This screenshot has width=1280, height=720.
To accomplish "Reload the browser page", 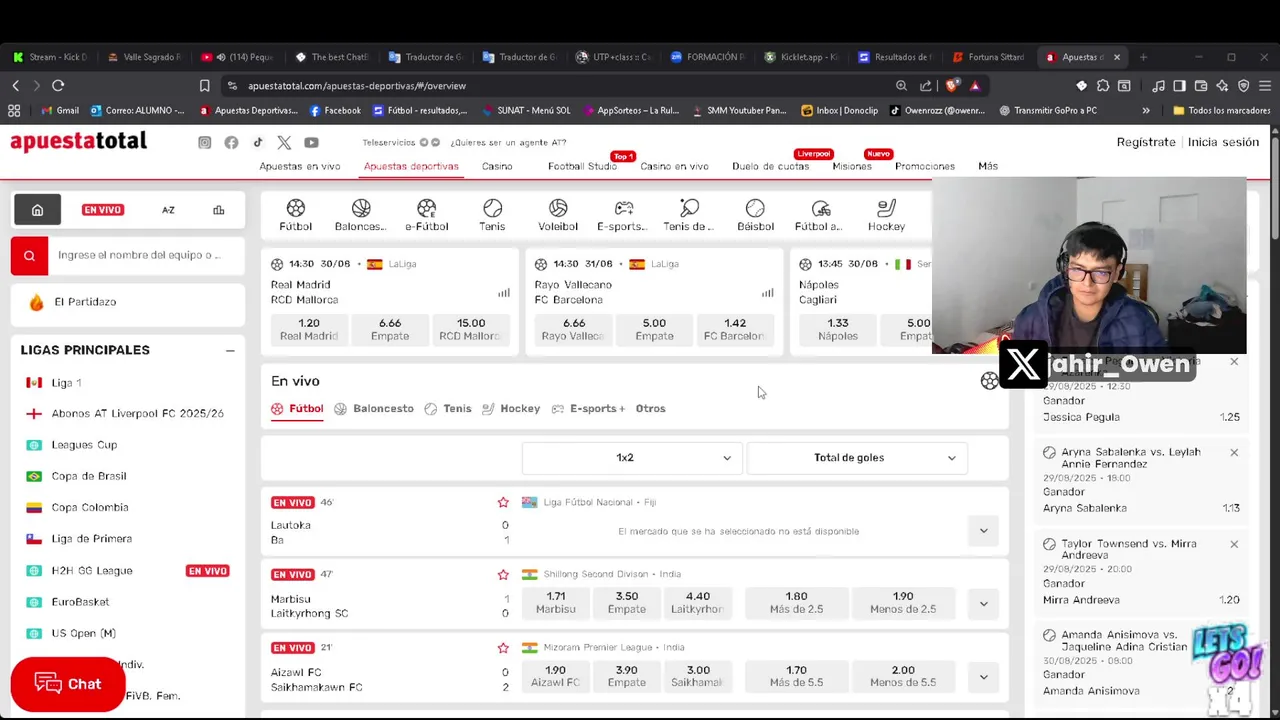I will [x=58, y=86].
